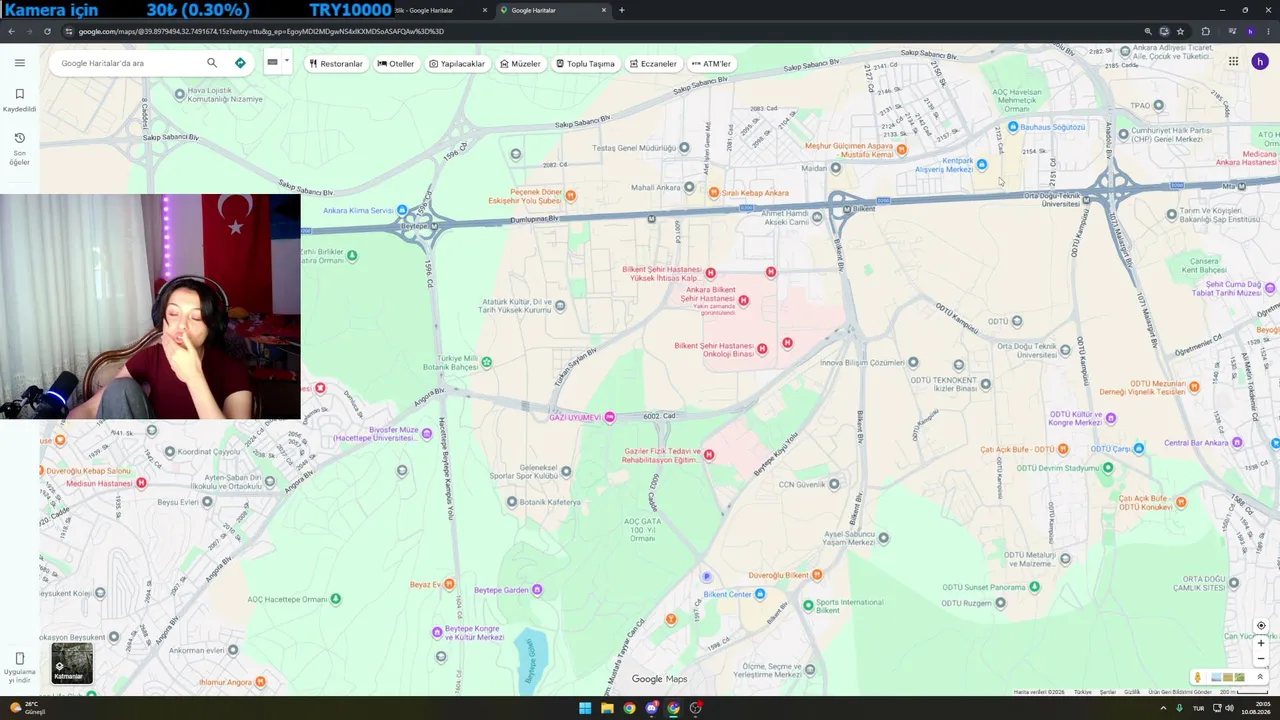
Task: Click the browser zoom magnifier in address bar
Action: click(x=1148, y=31)
